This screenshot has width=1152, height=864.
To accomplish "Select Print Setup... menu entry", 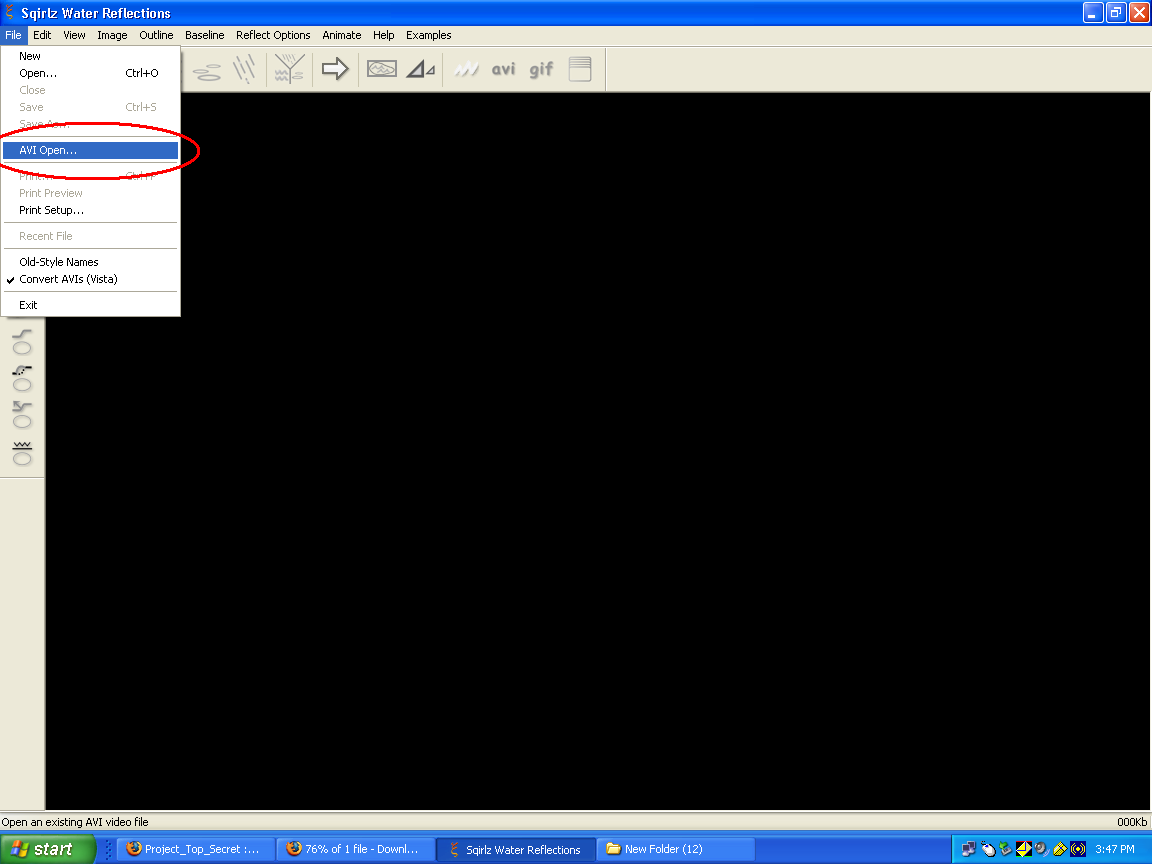I will [90, 210].
